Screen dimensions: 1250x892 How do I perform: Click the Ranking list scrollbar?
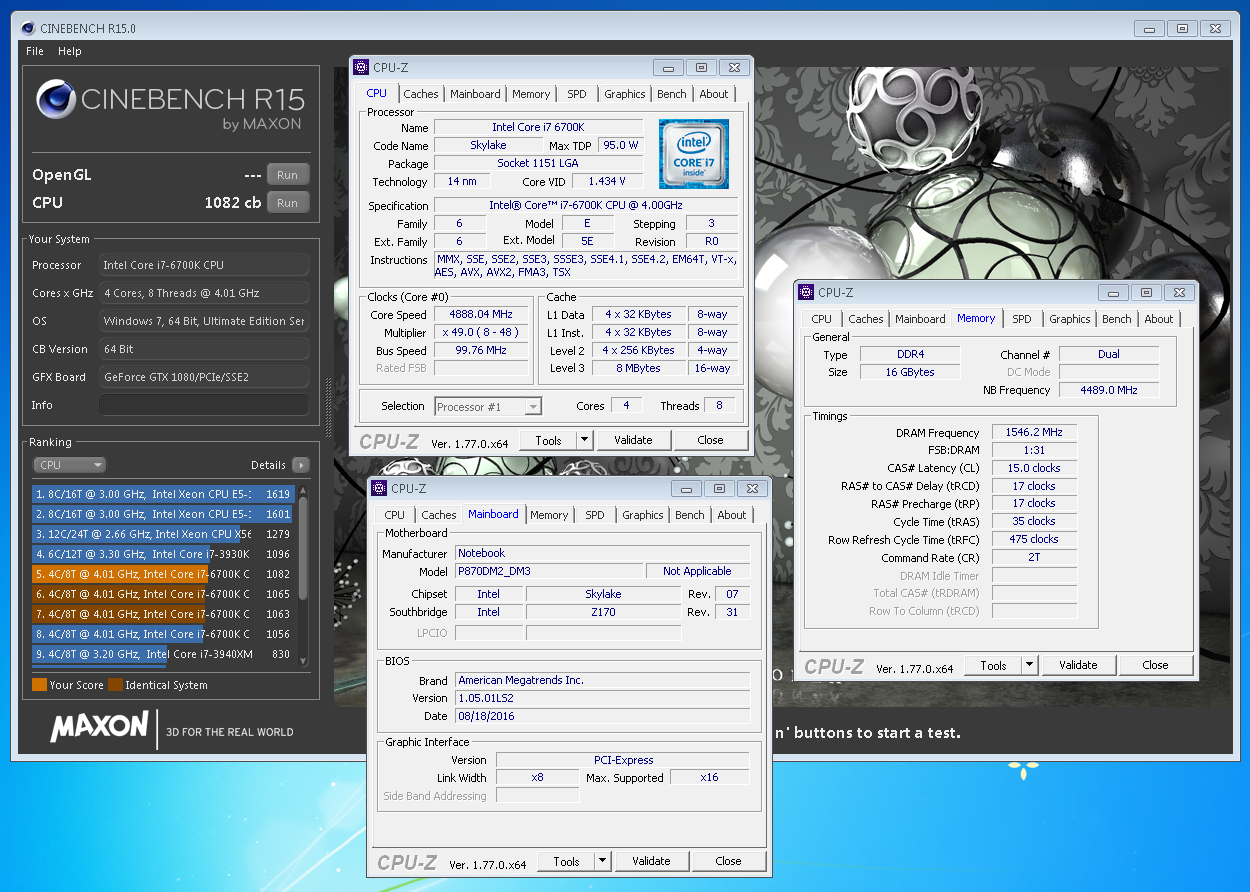(303, 575)
